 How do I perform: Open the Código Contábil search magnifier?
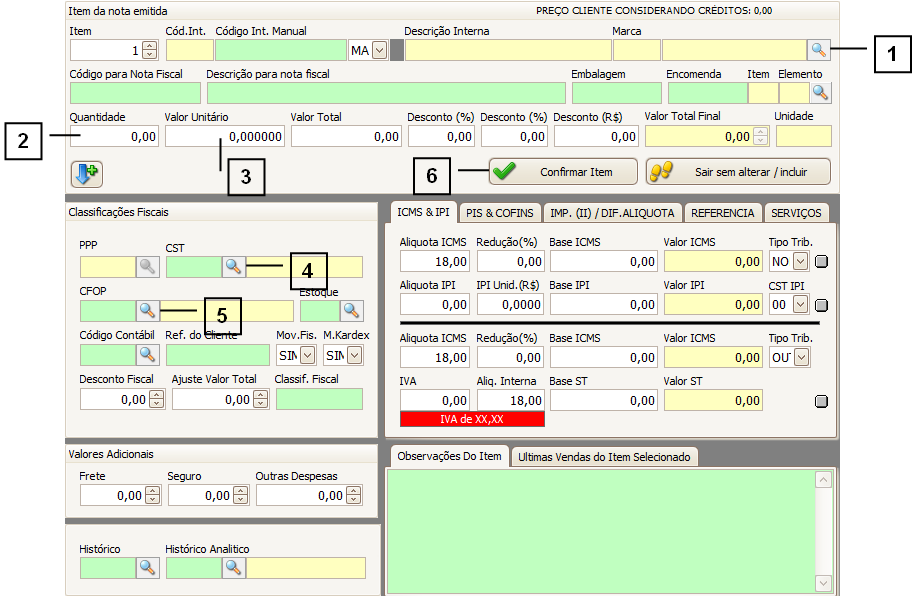pos(147,354)
